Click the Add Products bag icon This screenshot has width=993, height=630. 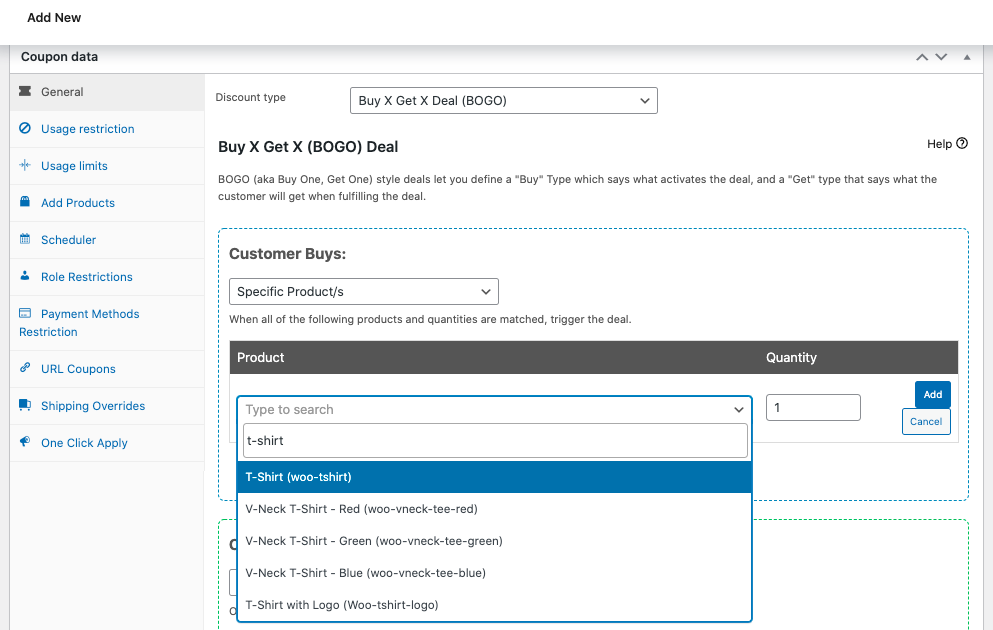[25, 201]
